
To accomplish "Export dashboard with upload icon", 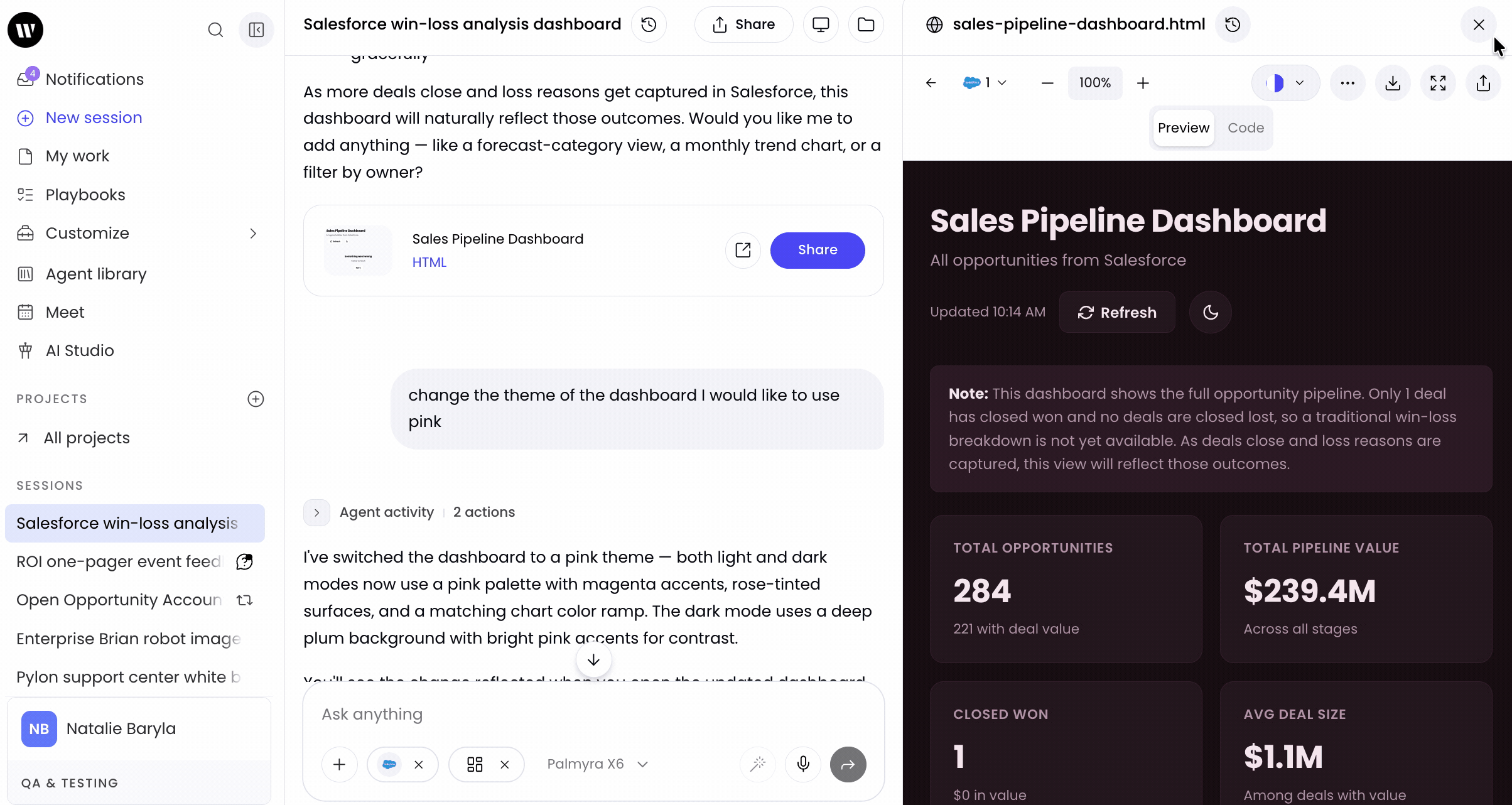I will click(1483, 83).
